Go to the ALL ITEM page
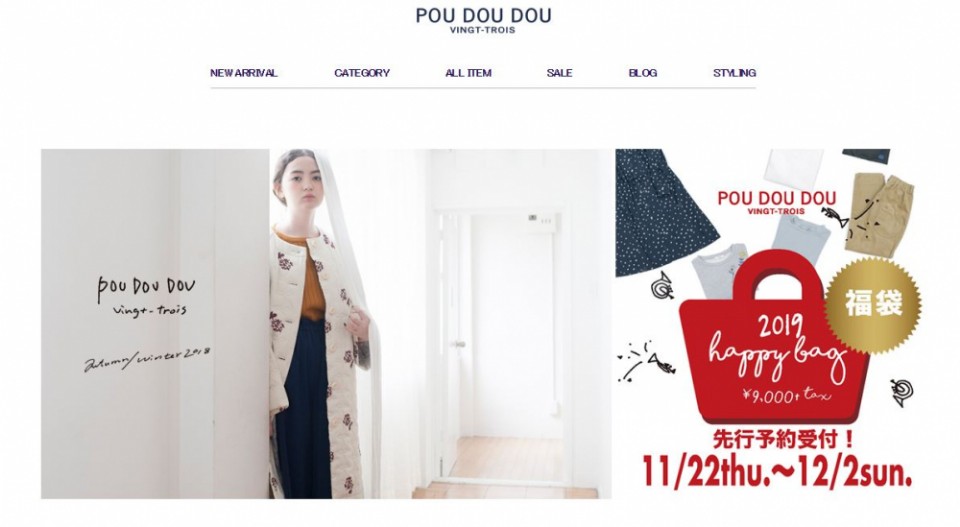The width and height of the screenshot is (960, 527). click(468, 73)
